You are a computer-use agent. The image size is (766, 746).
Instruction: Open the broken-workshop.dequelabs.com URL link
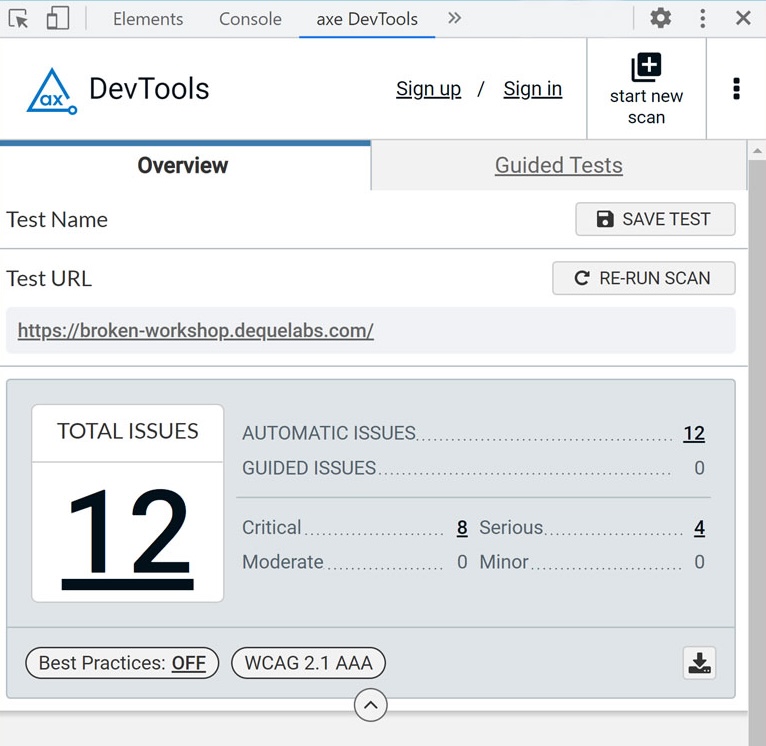tap(195, 331)
